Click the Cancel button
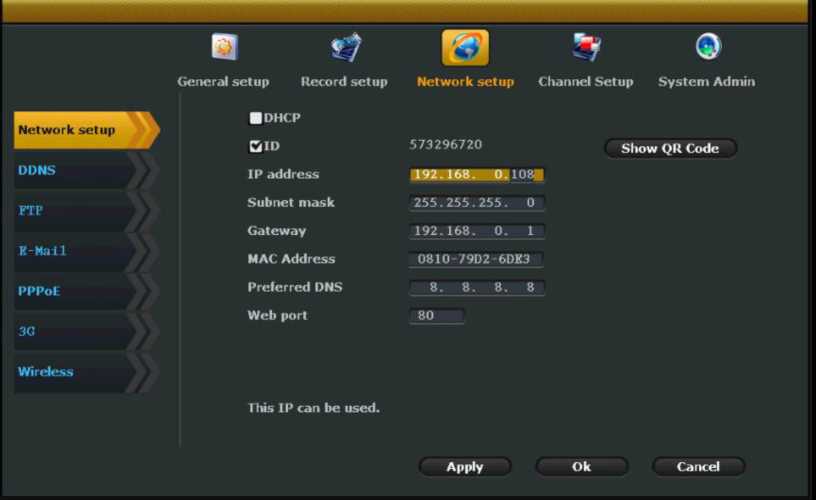The height and width of the screenshot is (500, 816). (698, 467)
